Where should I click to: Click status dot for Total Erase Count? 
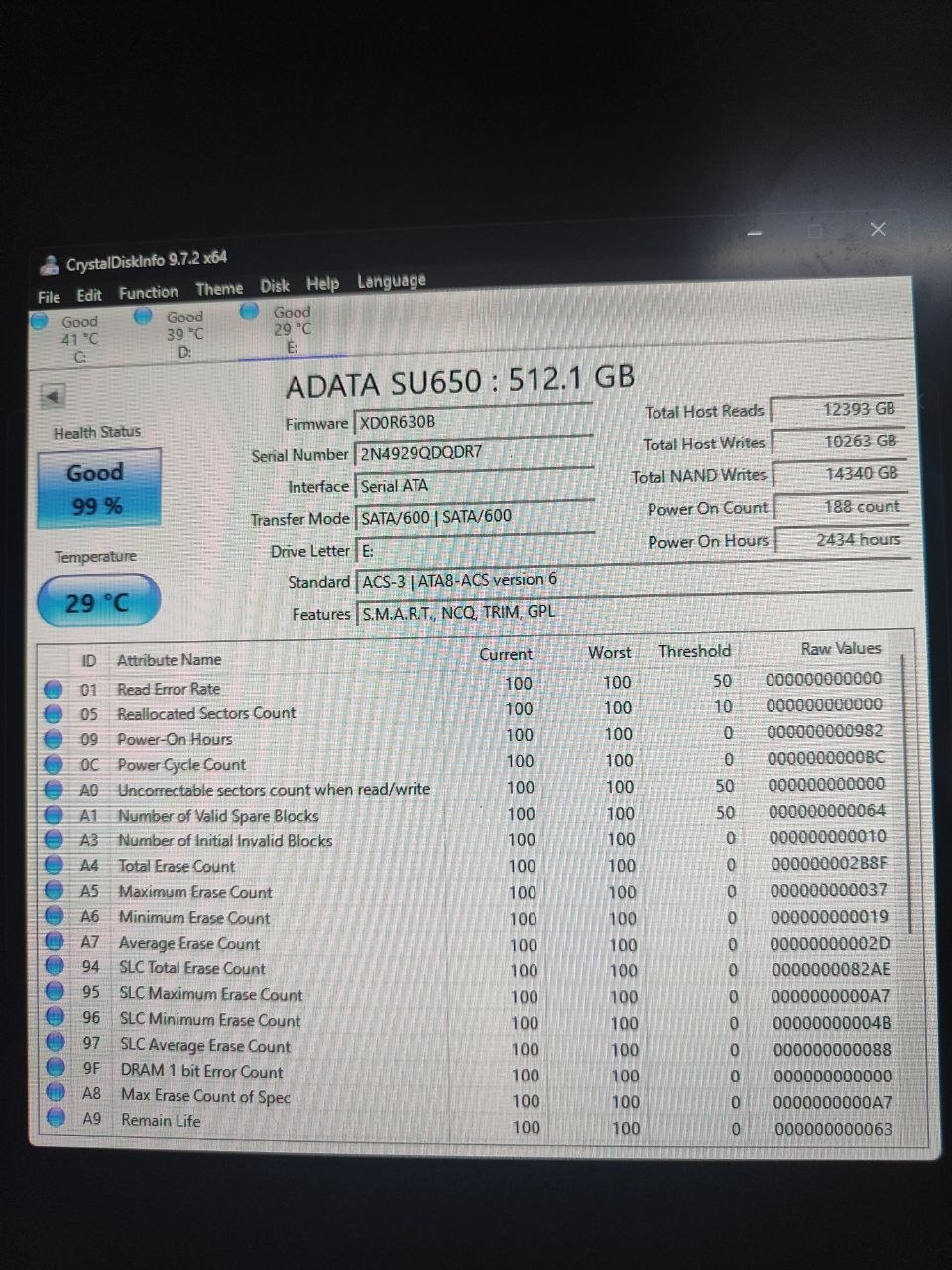[55, 866]
